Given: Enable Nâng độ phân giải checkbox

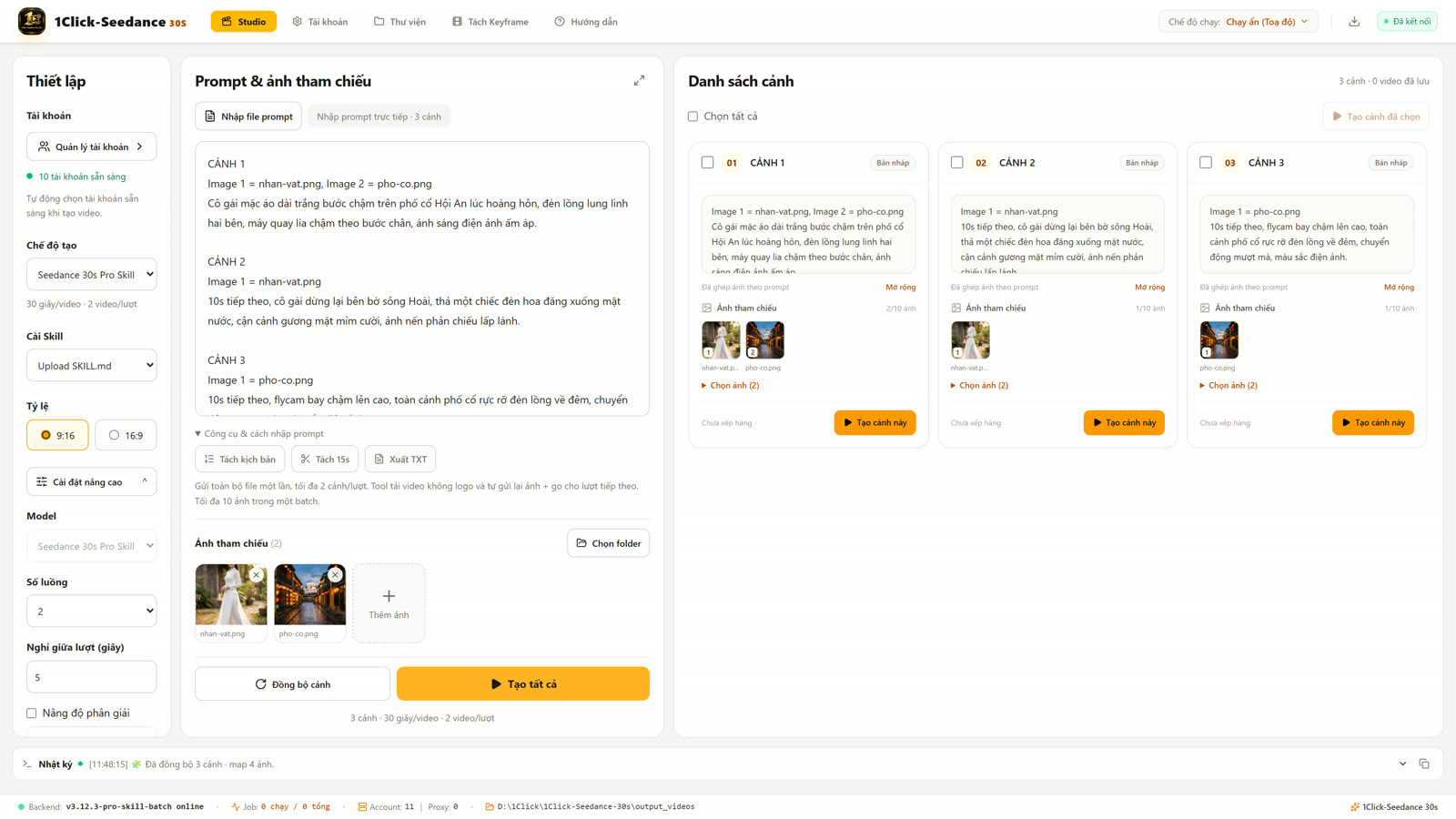Looking at the screenshot, I should (x=32, y=713).
